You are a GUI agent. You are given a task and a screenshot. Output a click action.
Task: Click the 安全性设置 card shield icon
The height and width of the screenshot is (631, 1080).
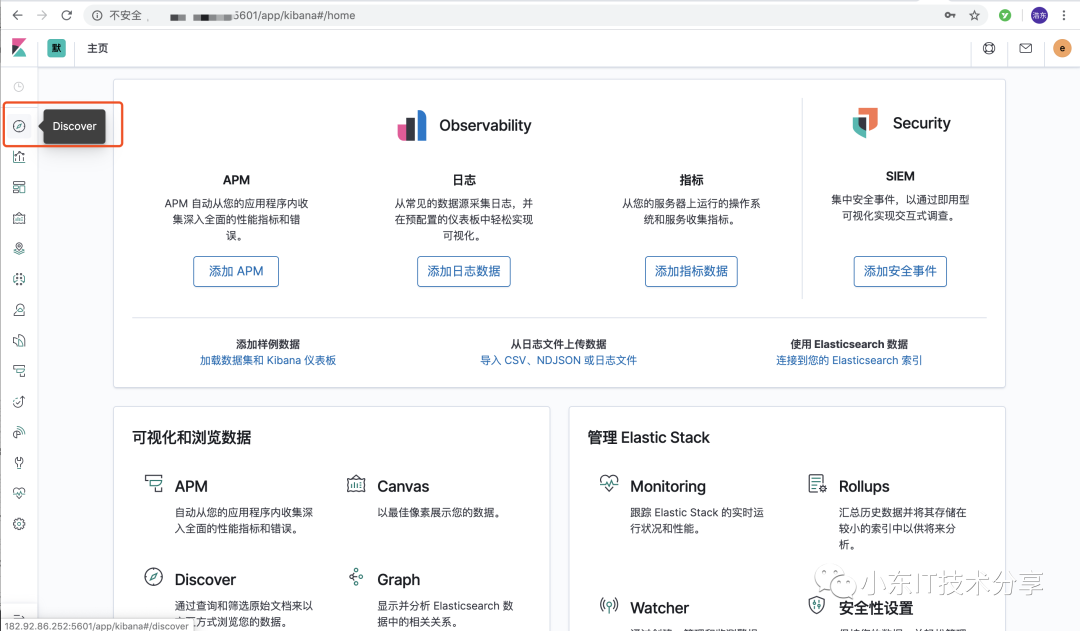click(817, 605)
